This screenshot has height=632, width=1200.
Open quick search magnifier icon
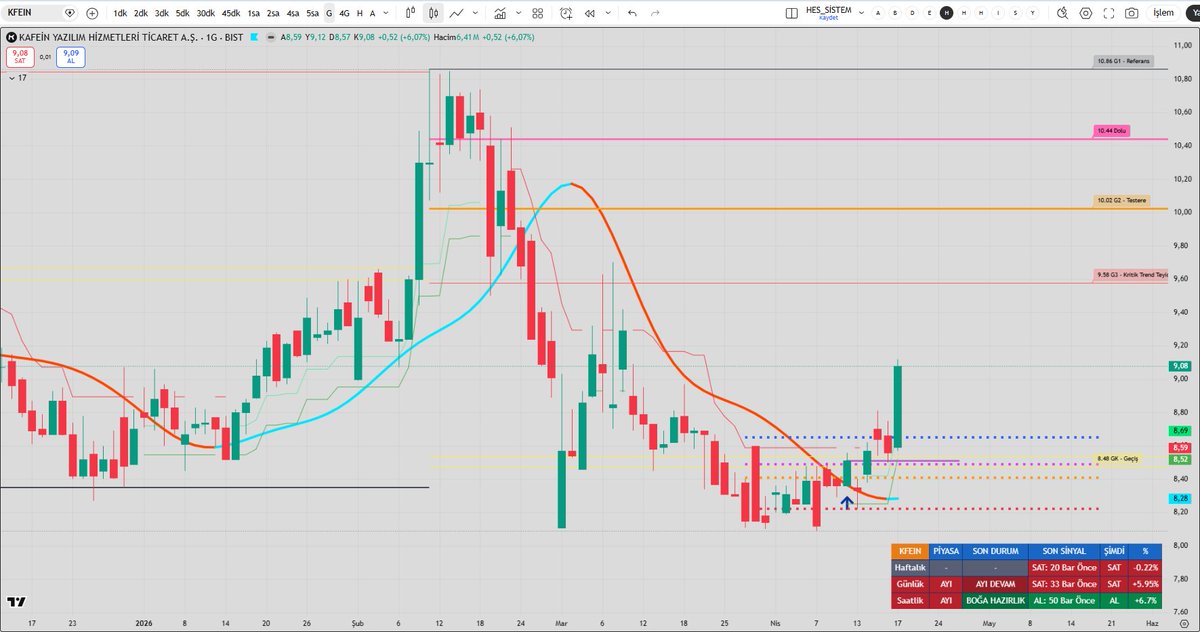[1064, 14]
